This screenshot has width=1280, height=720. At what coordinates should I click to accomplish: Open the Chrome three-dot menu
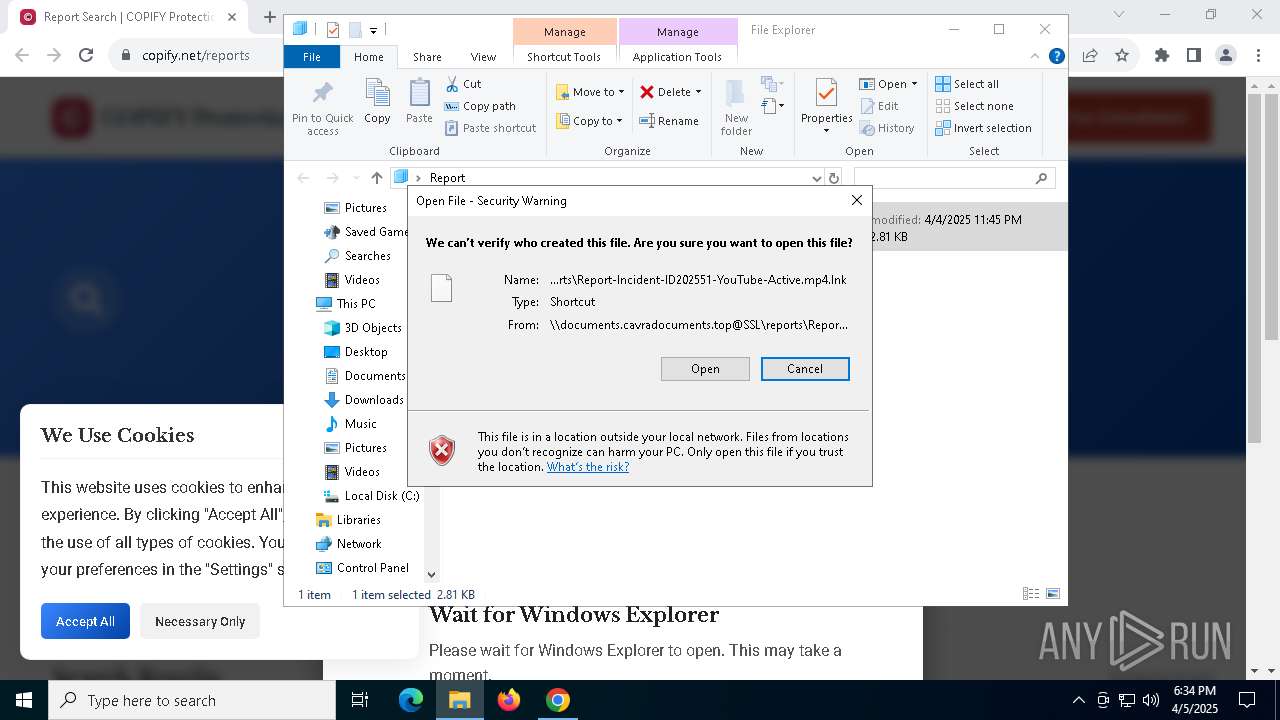tap(1258, 55)
